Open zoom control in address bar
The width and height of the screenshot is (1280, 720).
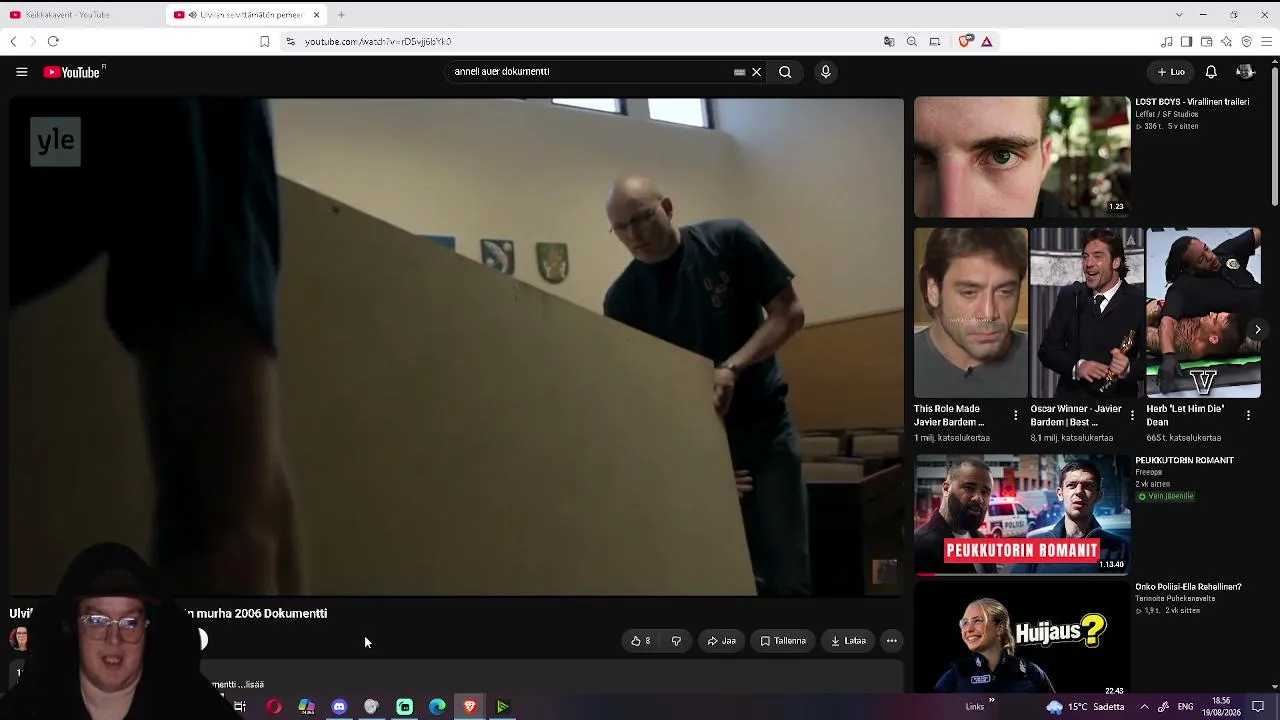click(912, 41)
